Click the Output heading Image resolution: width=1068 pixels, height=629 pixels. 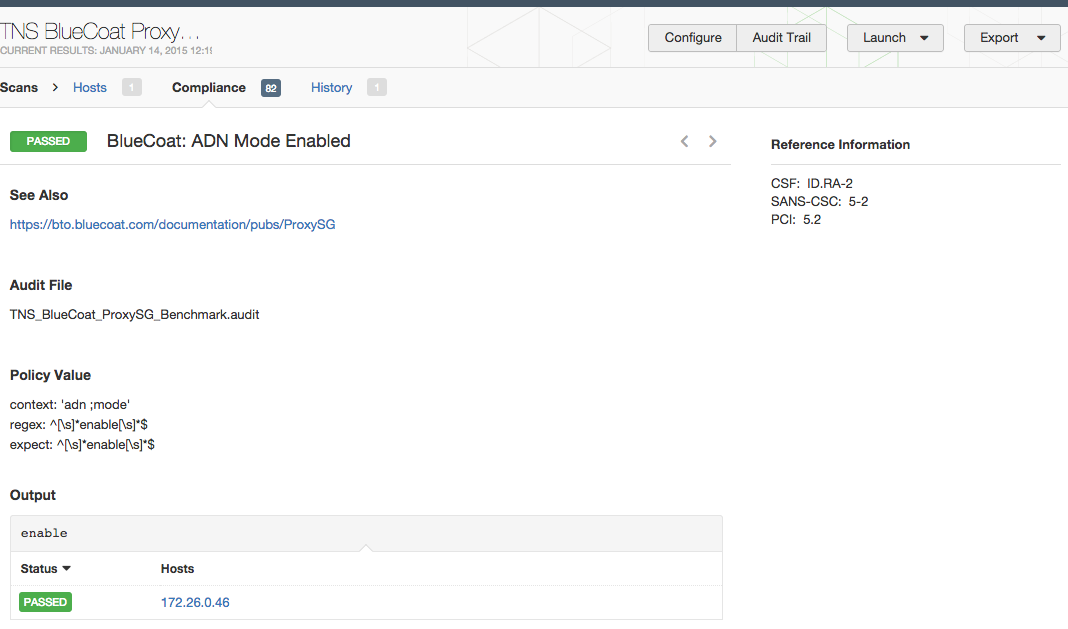tap(33, 495)
